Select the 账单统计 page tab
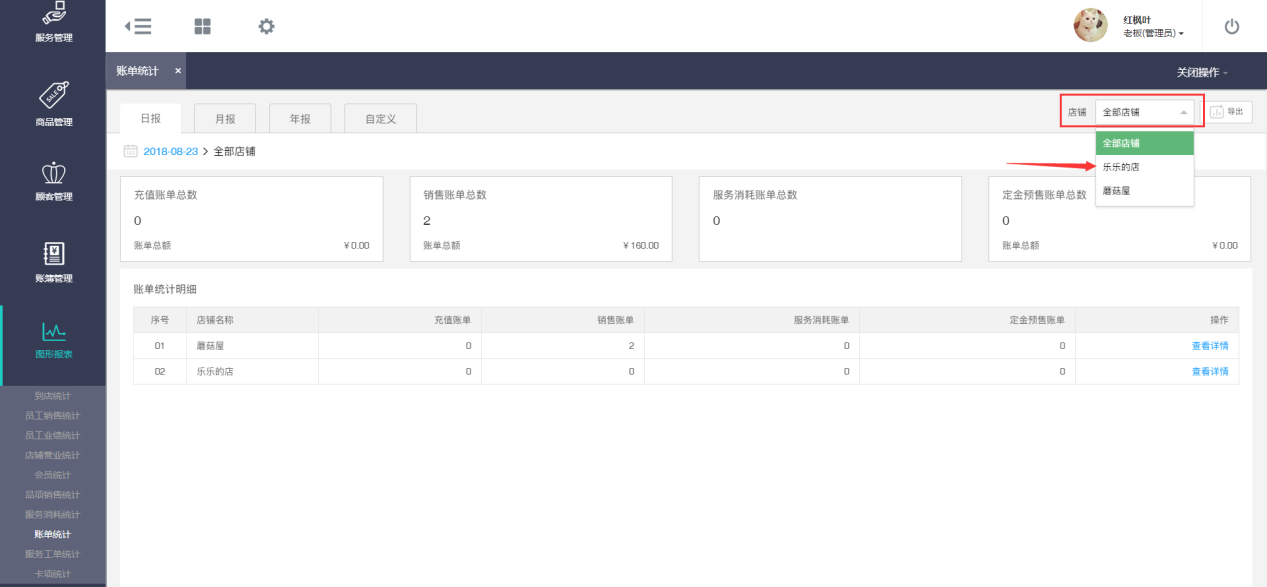Viewport: 1267px width, 587px height. 145,71
